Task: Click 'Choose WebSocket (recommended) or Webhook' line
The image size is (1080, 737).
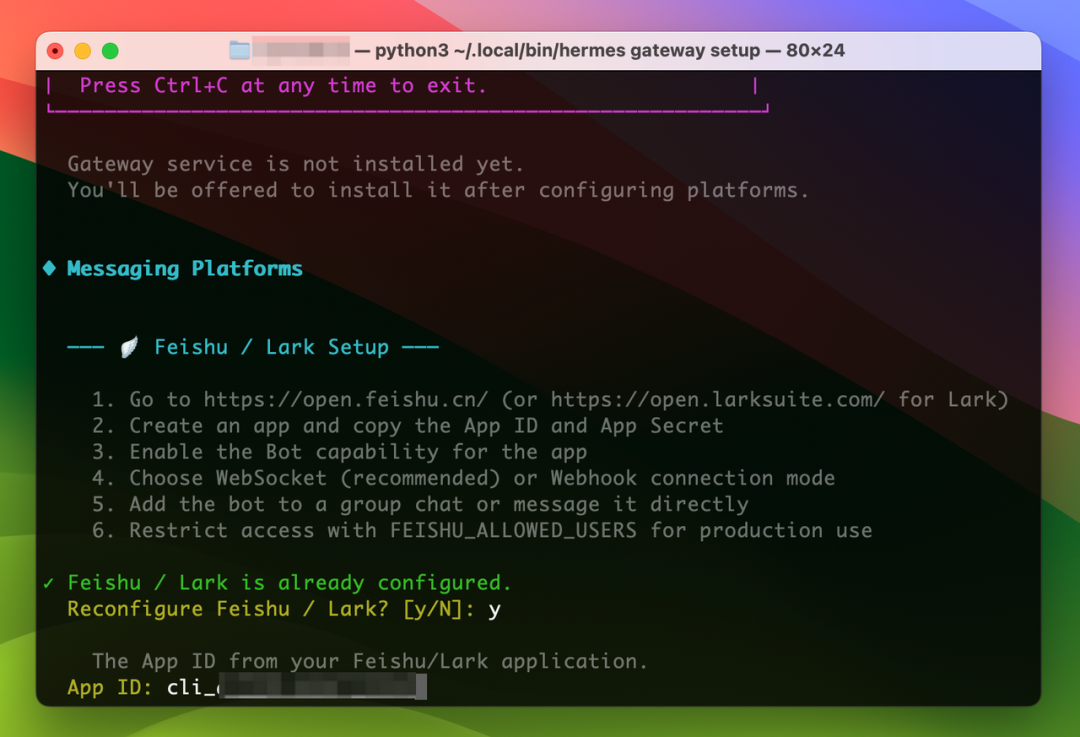Action: 464,478
